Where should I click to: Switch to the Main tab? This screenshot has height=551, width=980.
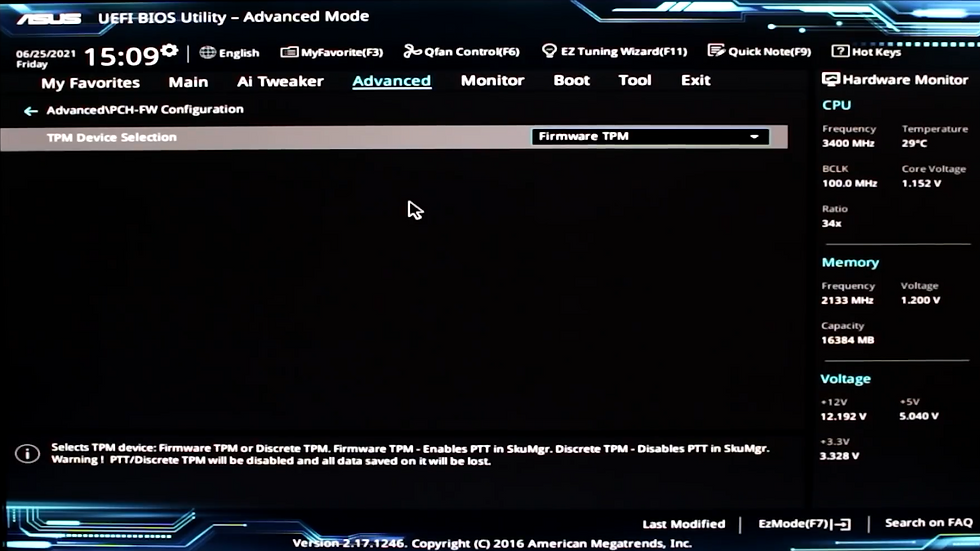coord(188,82)
